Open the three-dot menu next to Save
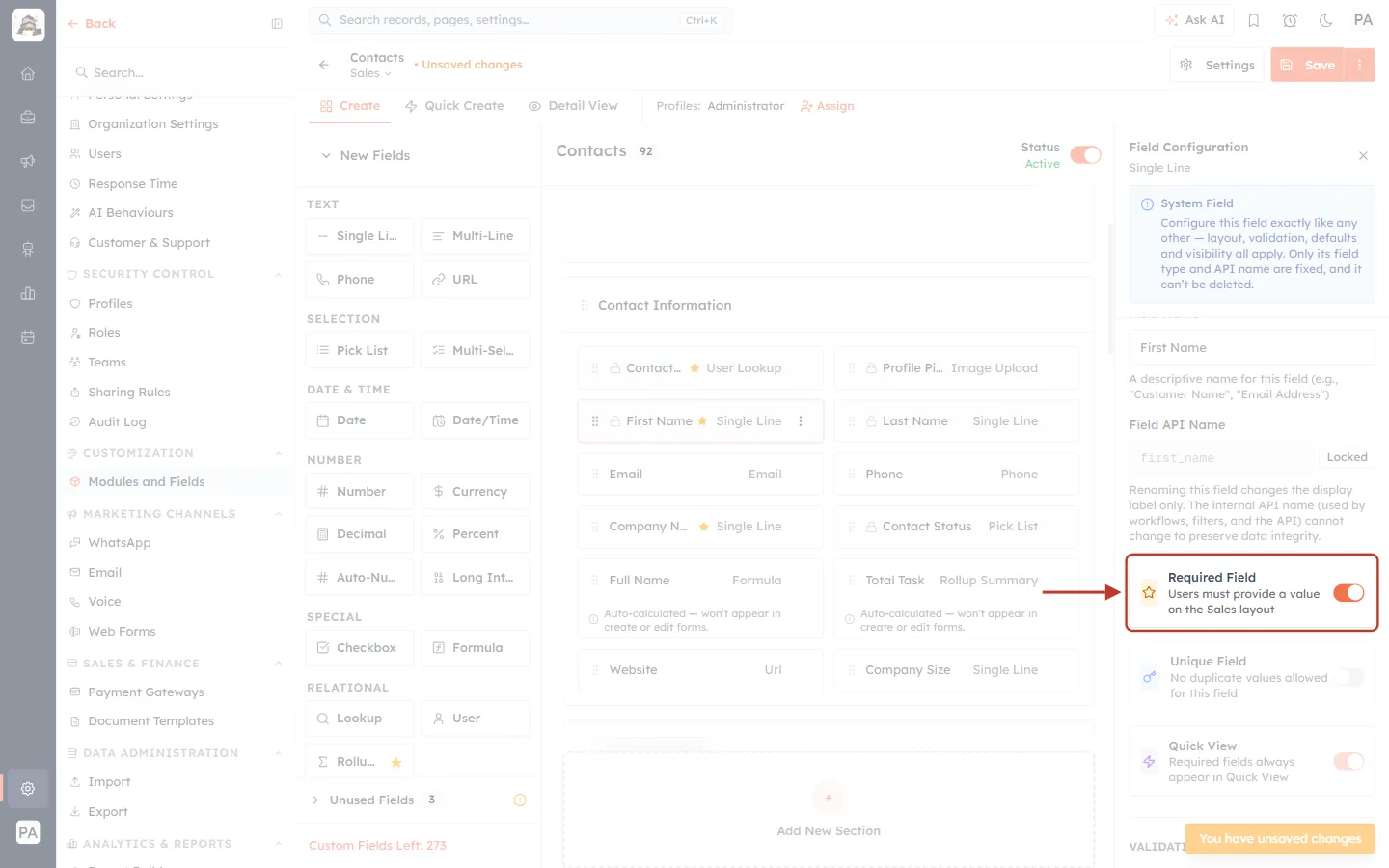This screenshot has width=1389, height=868. (x=1360, y=65)
